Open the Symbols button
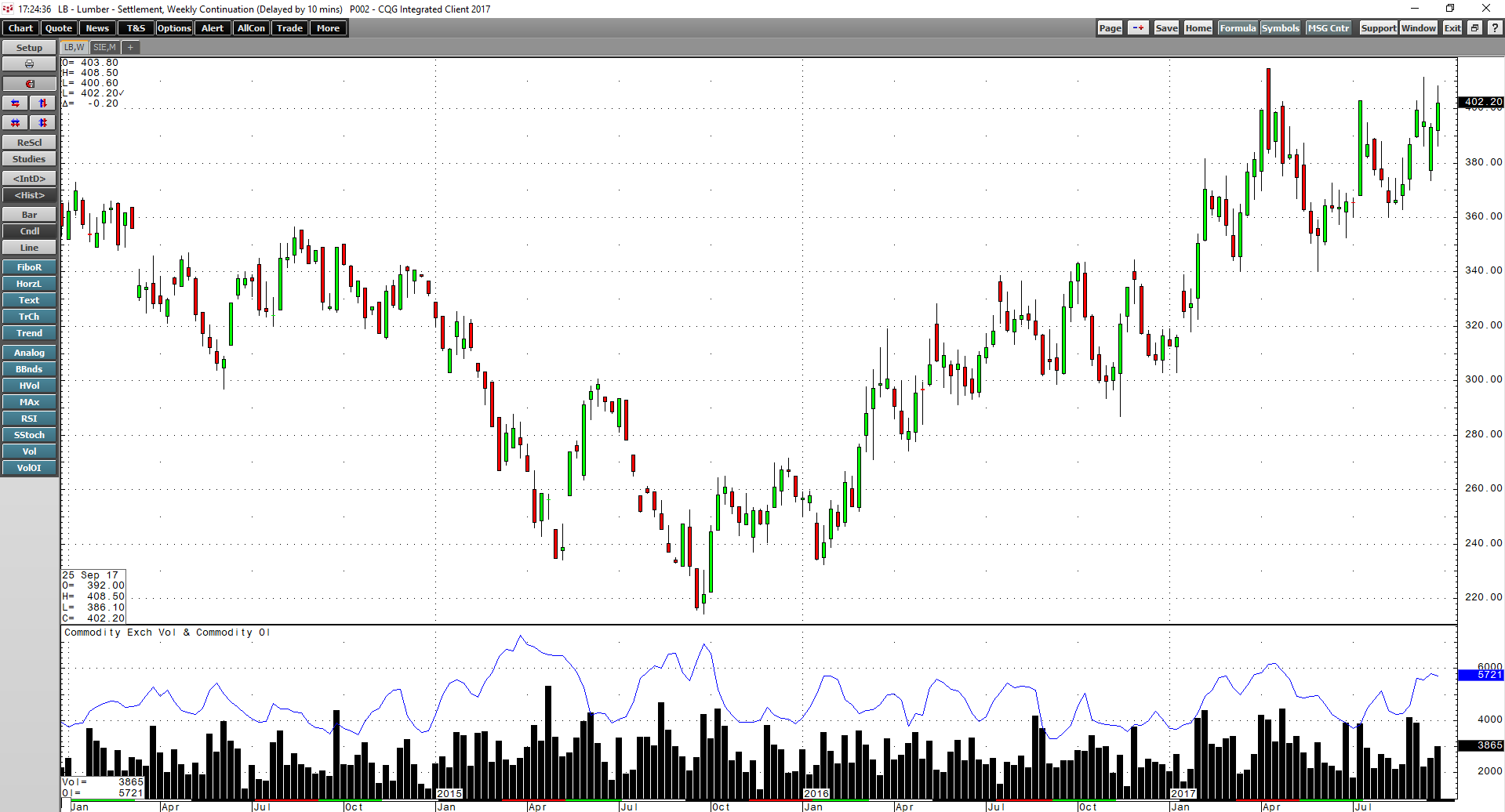This screenshot has width=1505, height=812. [1280, 28]
